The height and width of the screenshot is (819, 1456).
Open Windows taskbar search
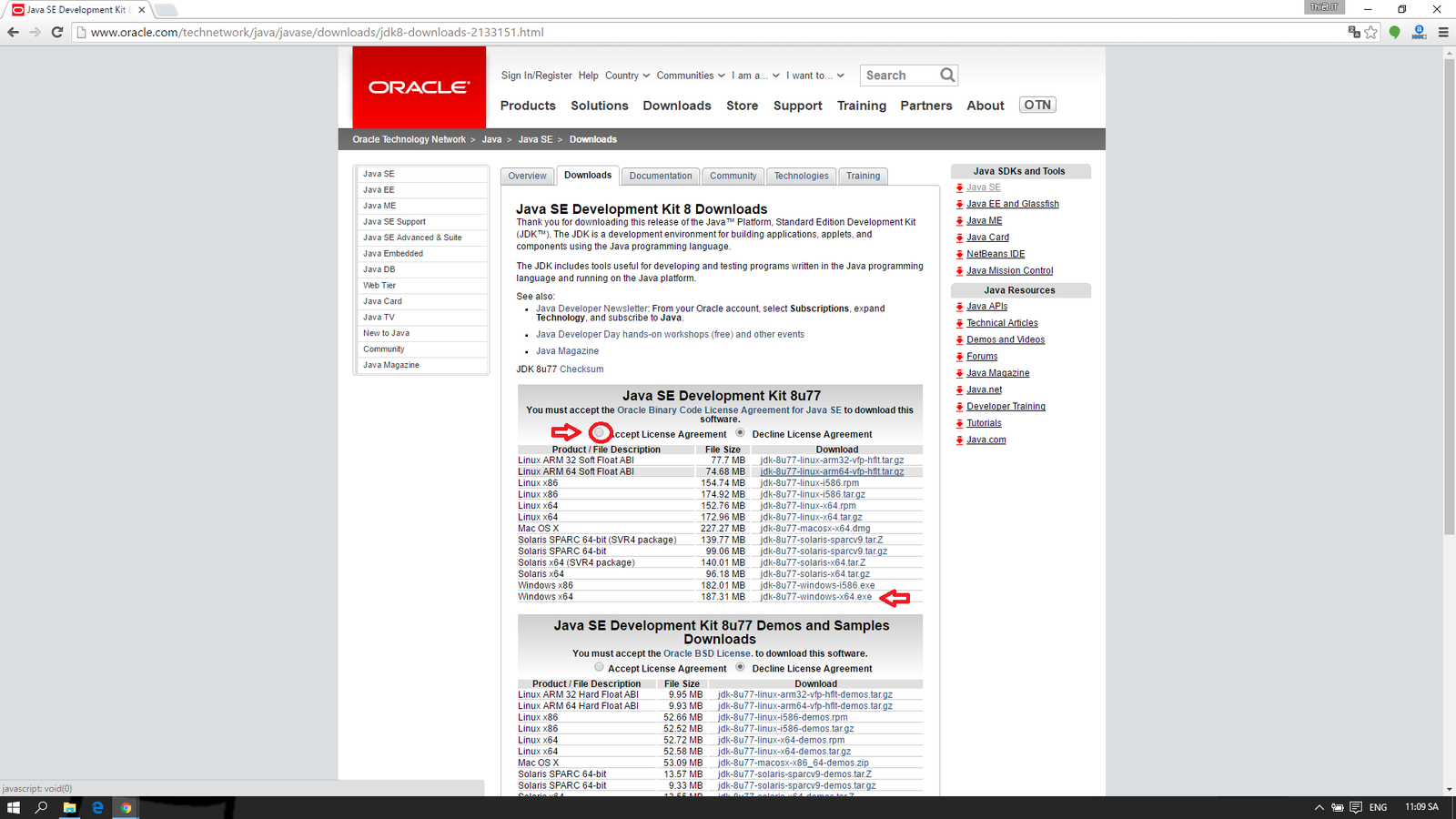coord(41,807)
